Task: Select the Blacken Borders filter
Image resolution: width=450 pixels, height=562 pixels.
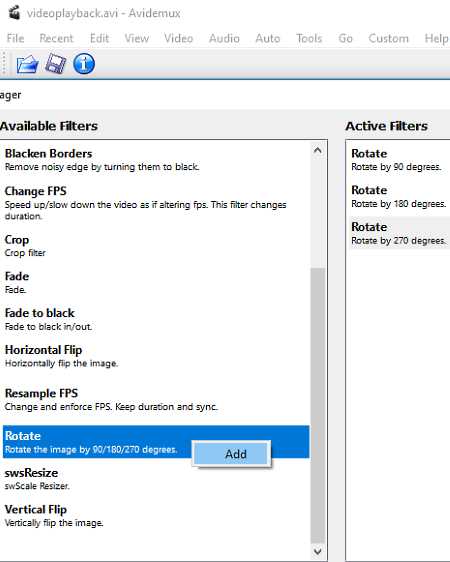Action: tap(156, 159)
